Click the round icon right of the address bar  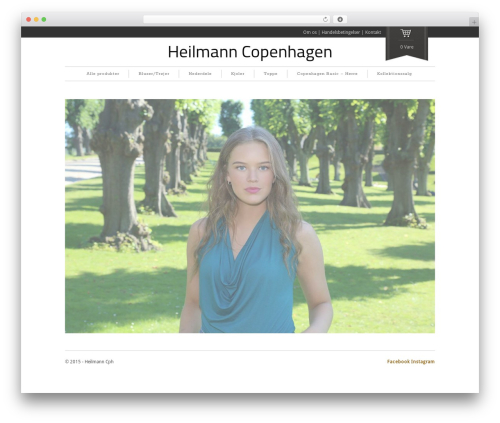pyautogui.click(x=340, y=19)
